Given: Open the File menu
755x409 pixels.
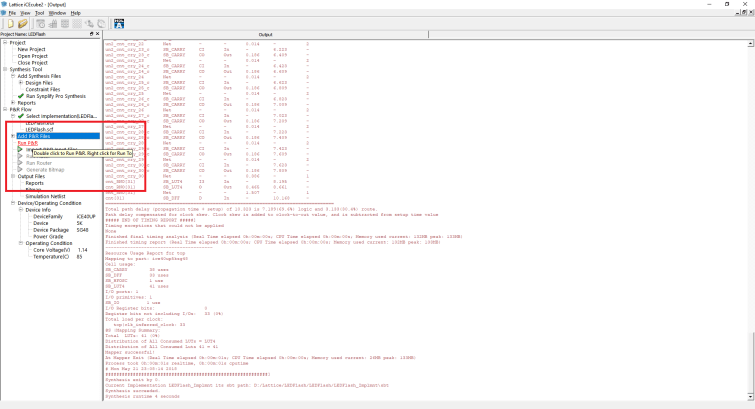Looking at the screenshot, I should pyautogui.click(x=13, y=12).
